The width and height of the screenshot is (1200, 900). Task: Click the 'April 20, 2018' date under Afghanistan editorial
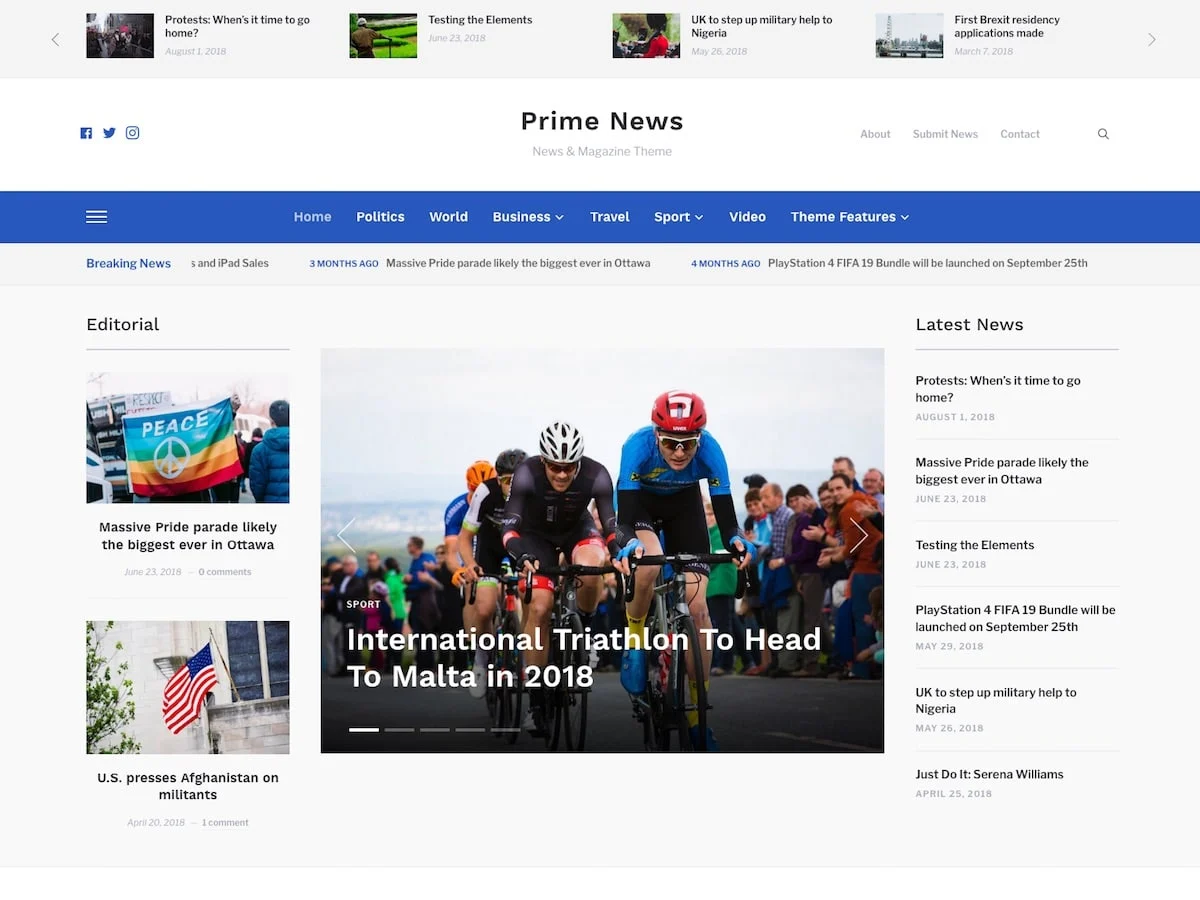pos(156,823)
